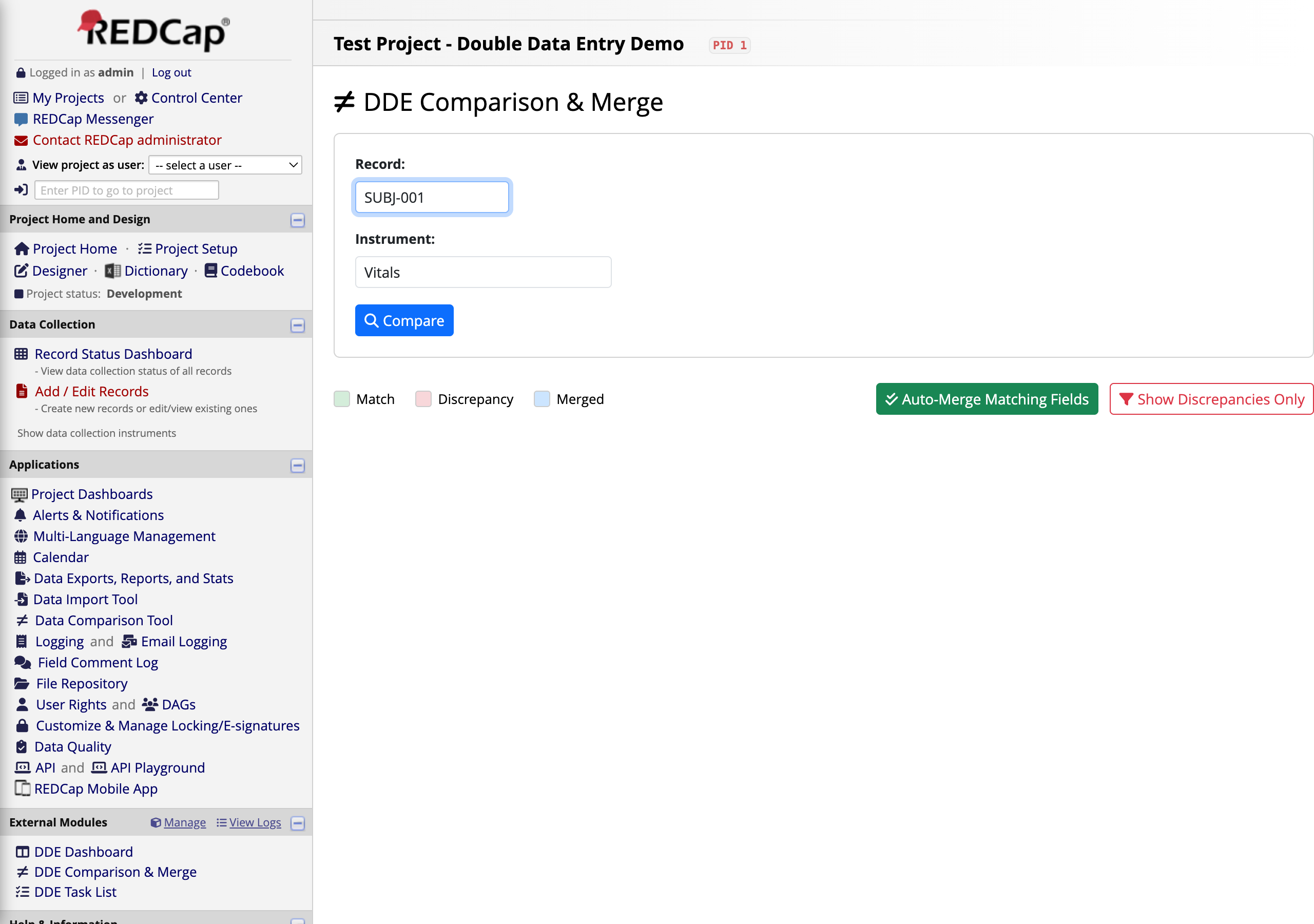Open the View project as user dropdown
1314x924 pixels.
(x=225, y=165)
